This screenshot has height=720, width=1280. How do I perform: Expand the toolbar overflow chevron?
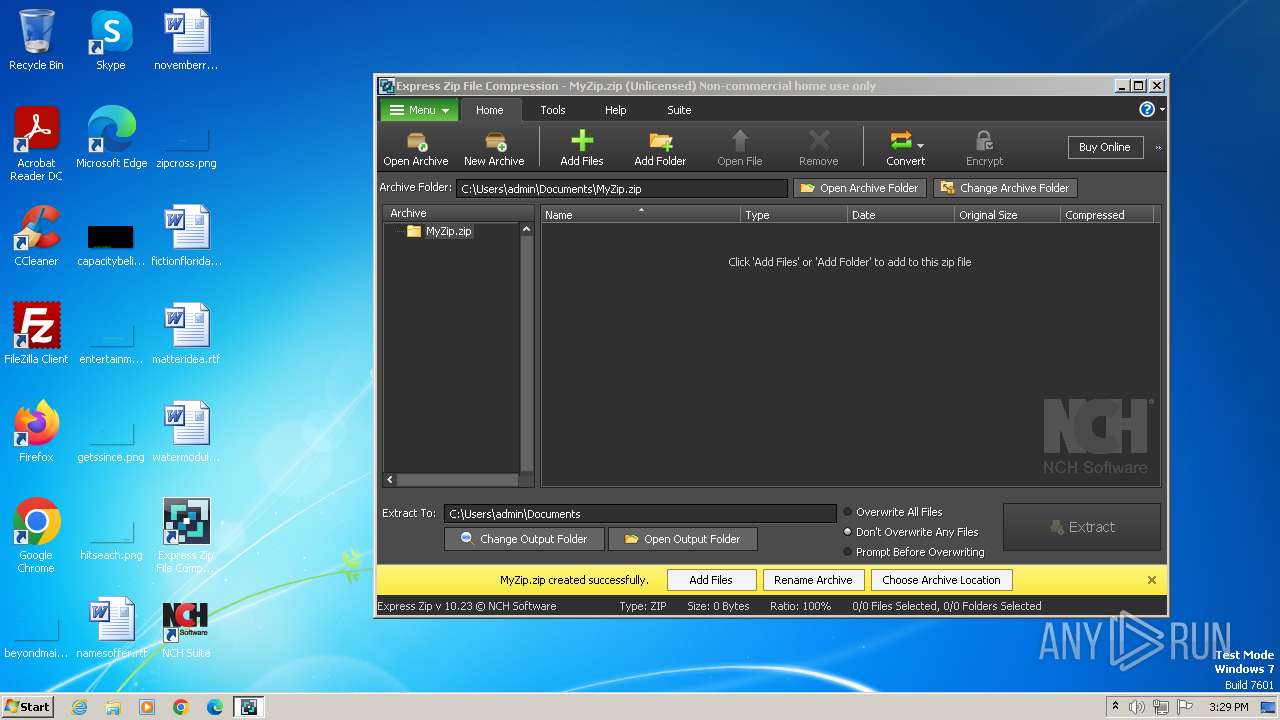pyautogui.click(x=1158, y=148)
